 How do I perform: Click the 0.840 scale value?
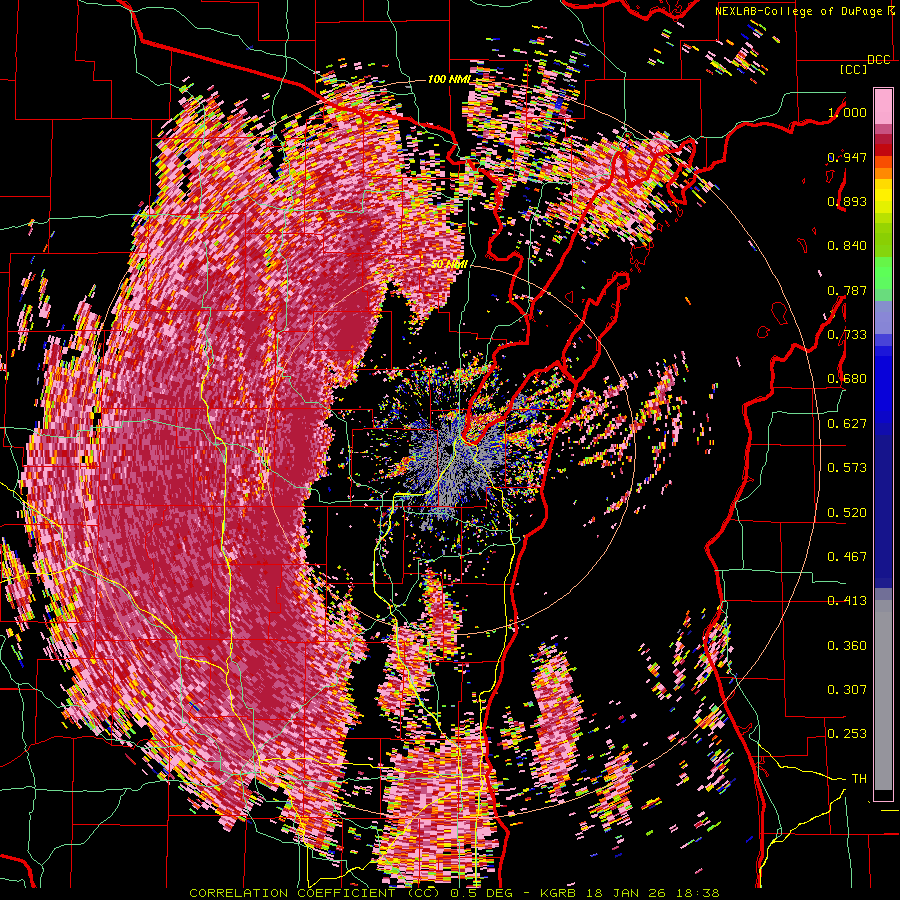point(847,246)
